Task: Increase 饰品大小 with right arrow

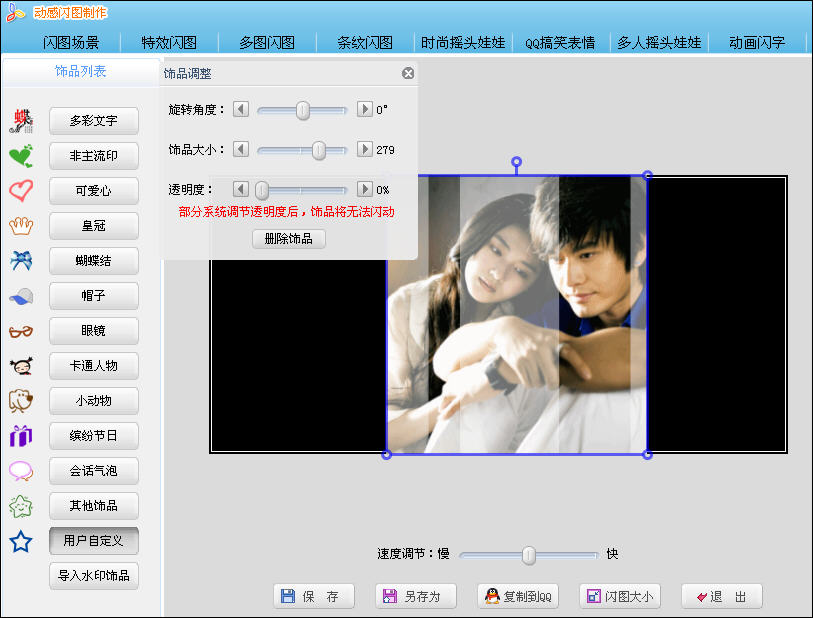Action: (365, 149)
